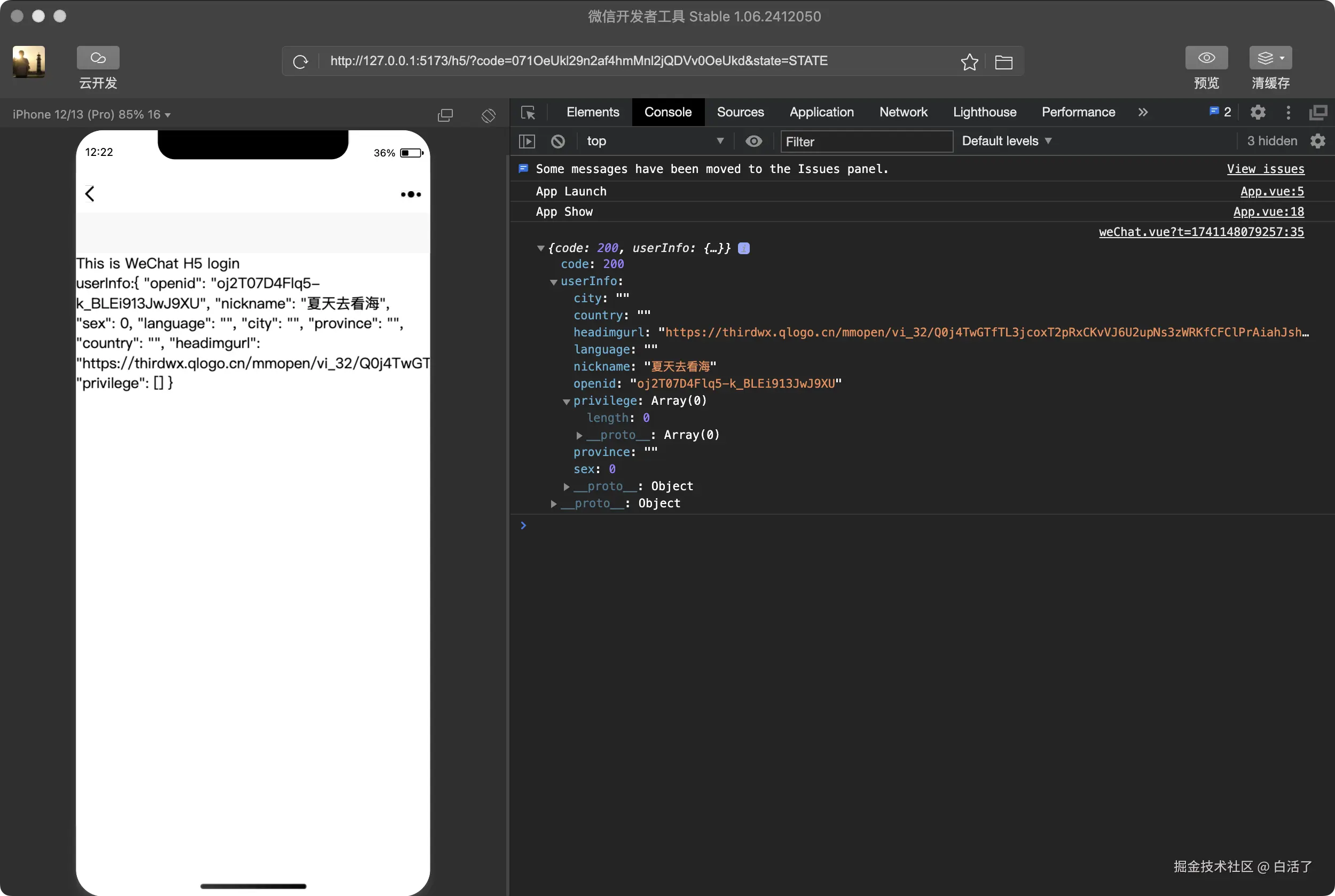This screenshot has width=1335, height=896.
Task: Open the folder icon beside address bar
Action: (x=1003, y=62)
